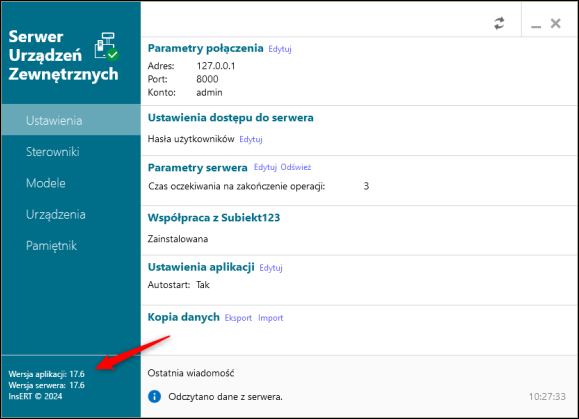Click Import under Kopia danych
The height and width of the screenshot is (419, 579).
pos(271,318)
